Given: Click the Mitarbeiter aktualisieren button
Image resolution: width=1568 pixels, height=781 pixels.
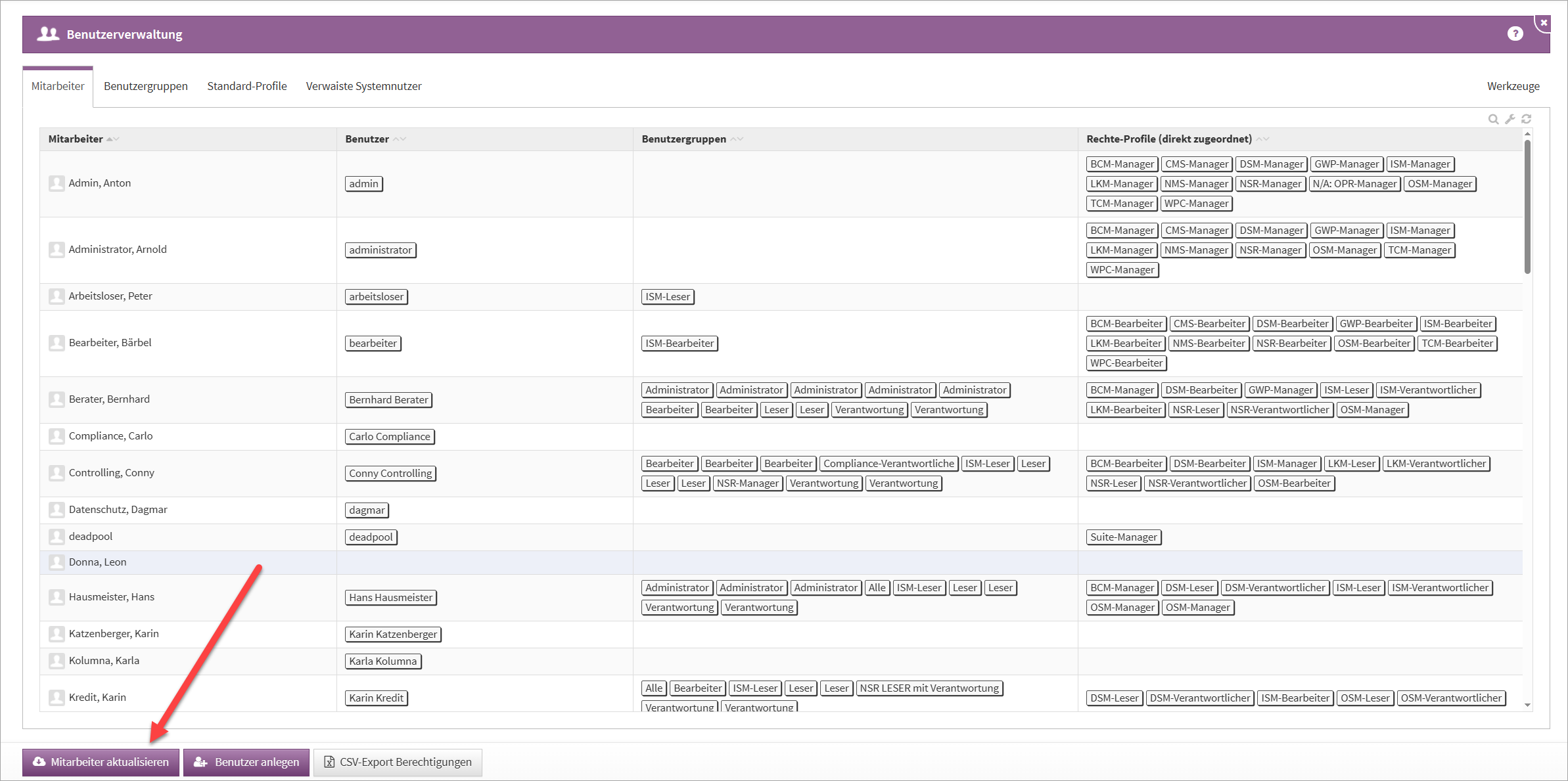Looking at the screenshot, I should coord(101,762).
